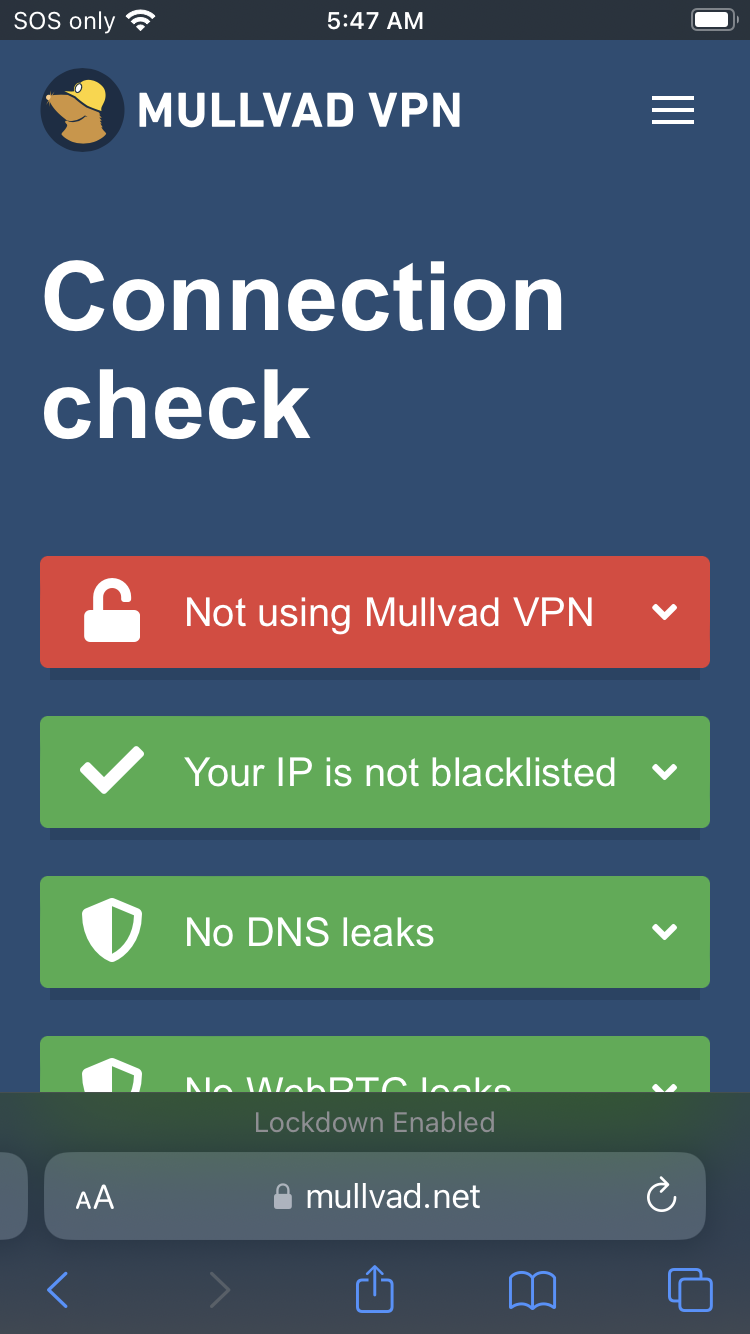Tap the battery indicator in status bar

[x=714, y=20]
